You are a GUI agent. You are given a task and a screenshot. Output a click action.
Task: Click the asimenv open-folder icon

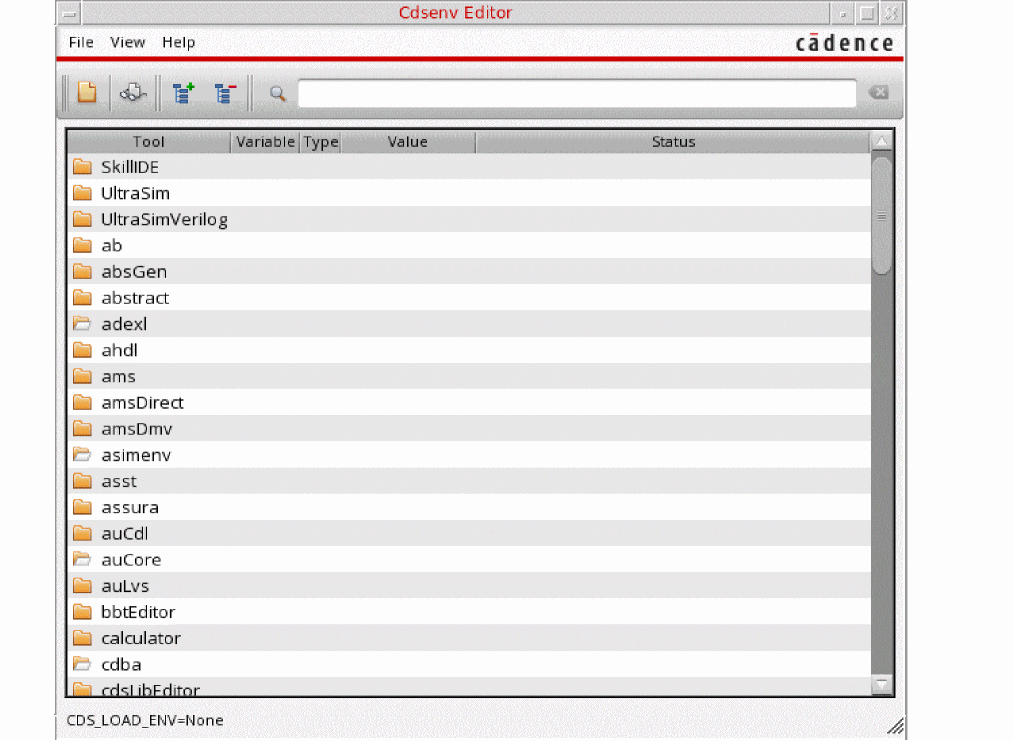coord(82,455)
